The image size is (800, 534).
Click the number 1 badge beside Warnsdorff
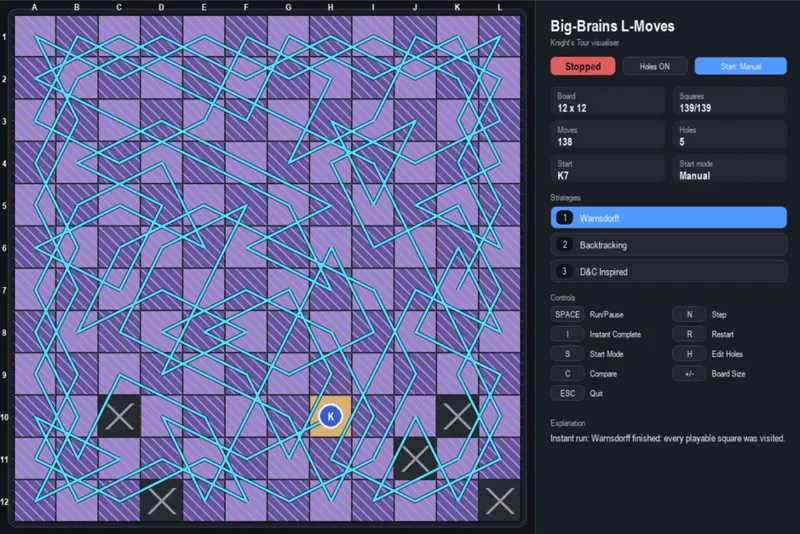point(564,218)
